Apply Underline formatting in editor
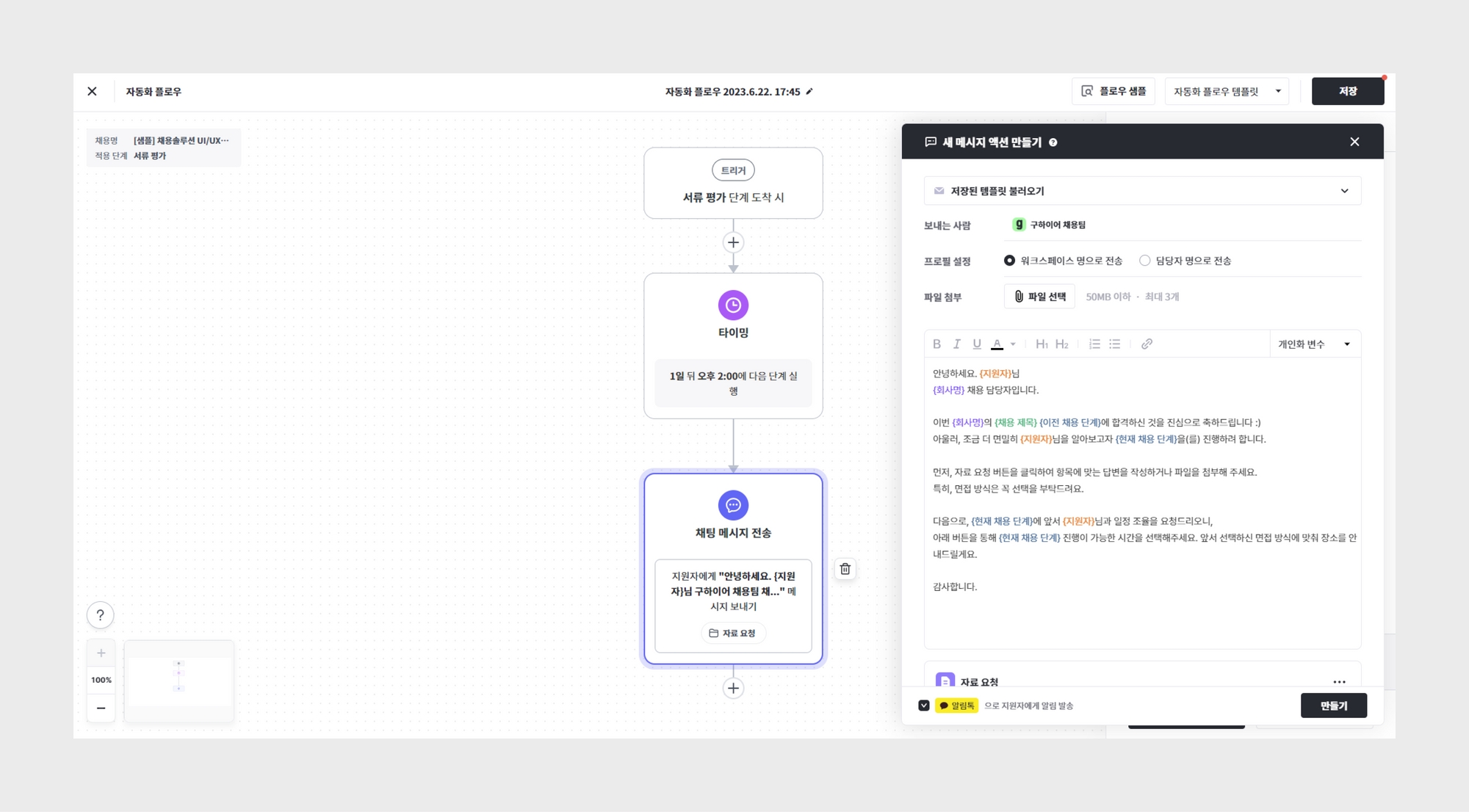Viewport: 1469px width, 812px height. tap(976, 344)
